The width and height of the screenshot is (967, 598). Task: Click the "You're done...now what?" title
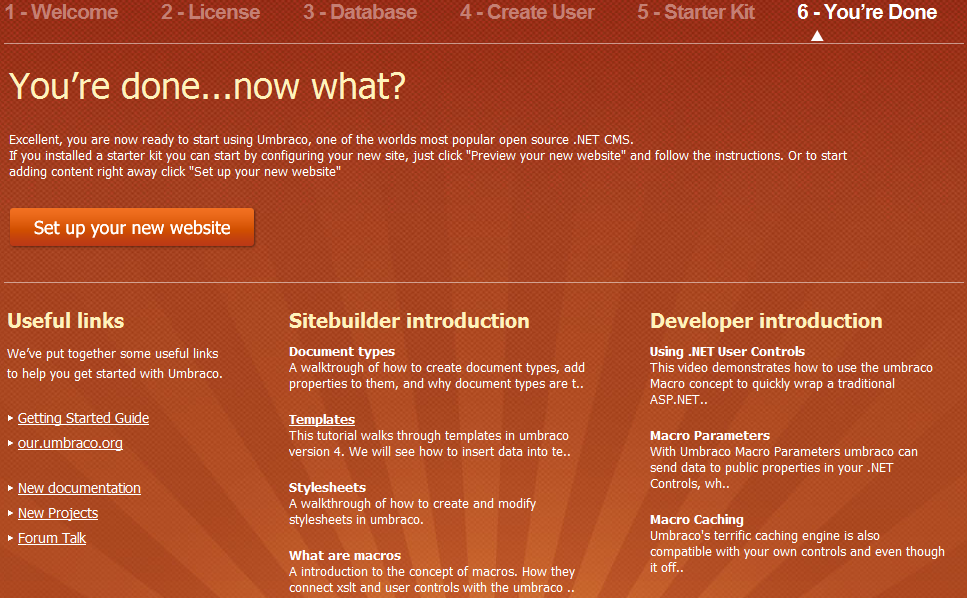pos(208,86)
